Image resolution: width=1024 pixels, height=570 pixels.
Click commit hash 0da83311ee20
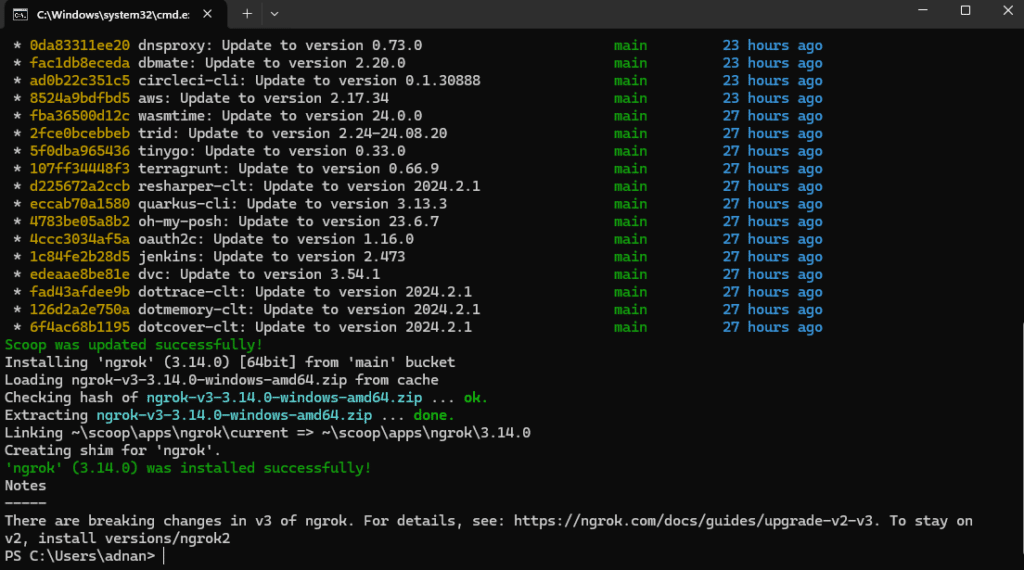click(x=80, y=46)
